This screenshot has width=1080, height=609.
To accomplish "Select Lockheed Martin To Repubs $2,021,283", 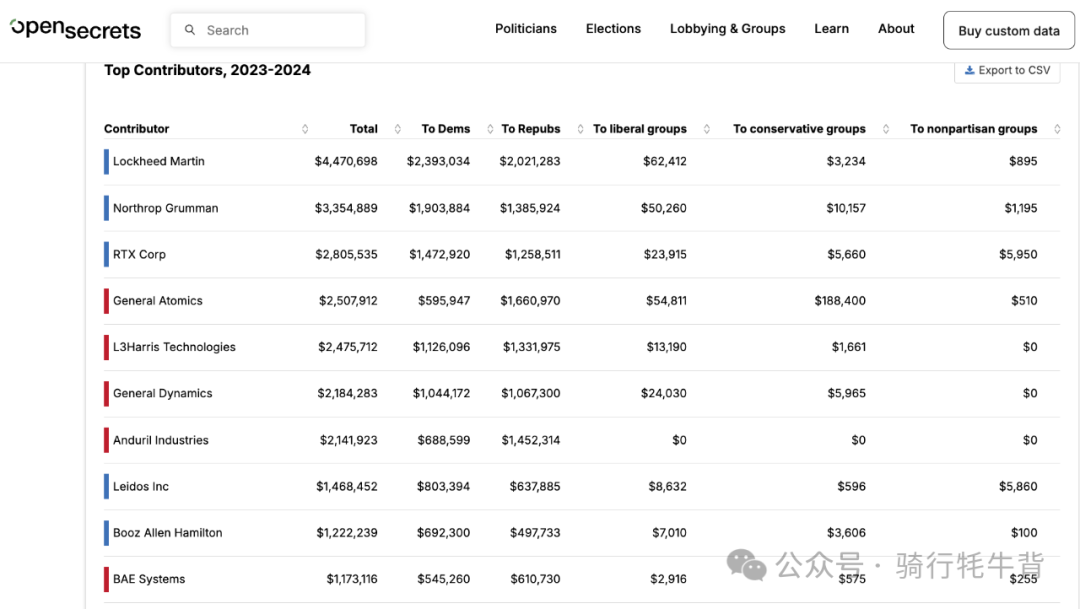I will click(x=530, y=161).
